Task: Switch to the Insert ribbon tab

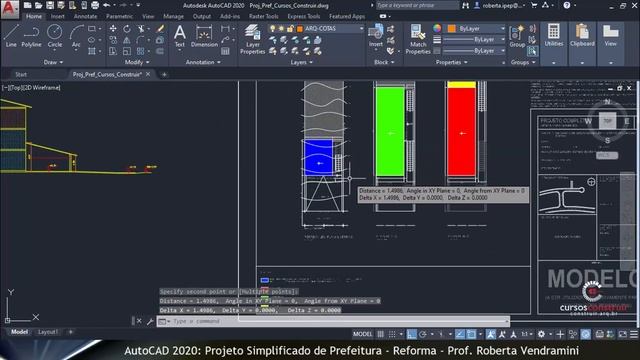Action: (58, 16)
